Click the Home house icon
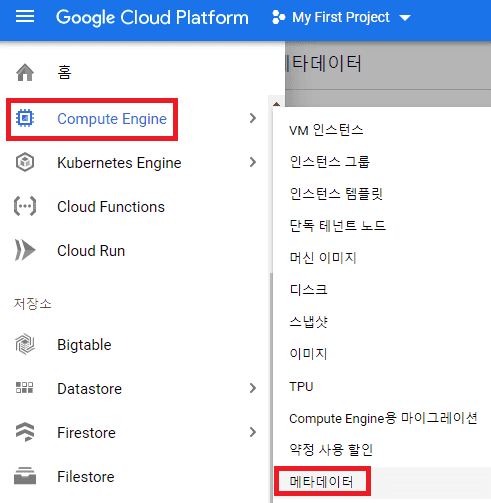The width and height of the screenshot is (491, 503). point(25,72)
